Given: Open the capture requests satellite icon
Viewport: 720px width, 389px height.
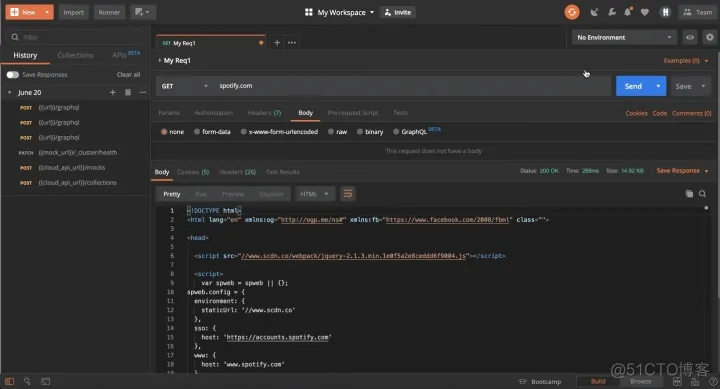Looking at the screenshot, I should pos(594,12).
